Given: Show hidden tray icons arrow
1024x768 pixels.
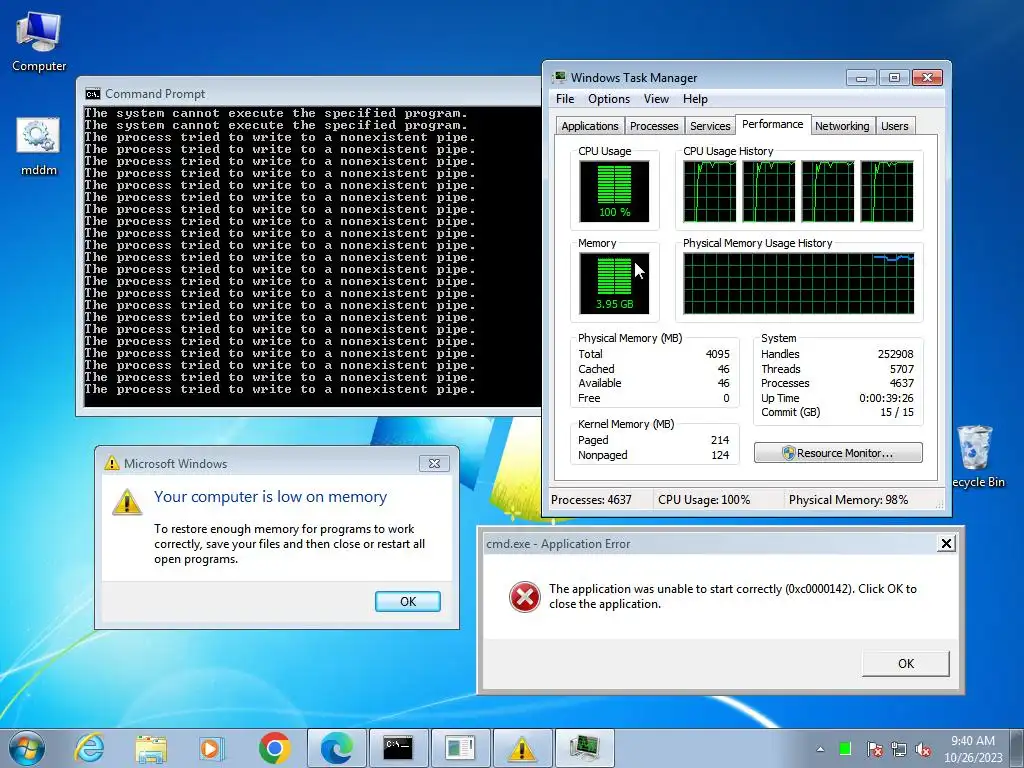Looking at the screenshot, I should [820, 749].
